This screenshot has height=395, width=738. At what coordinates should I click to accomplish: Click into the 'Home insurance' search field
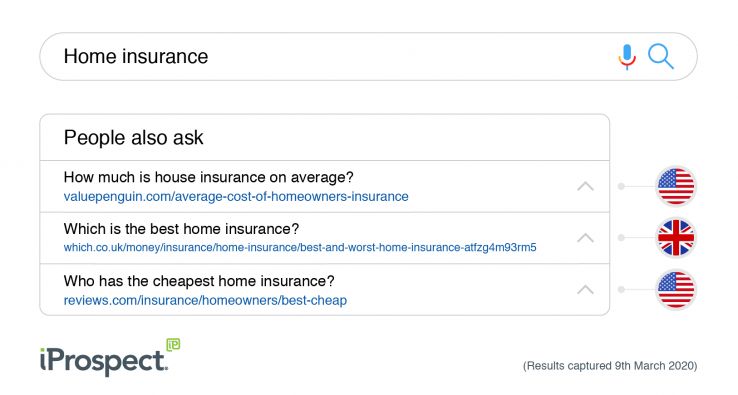[x=368, y=56]
